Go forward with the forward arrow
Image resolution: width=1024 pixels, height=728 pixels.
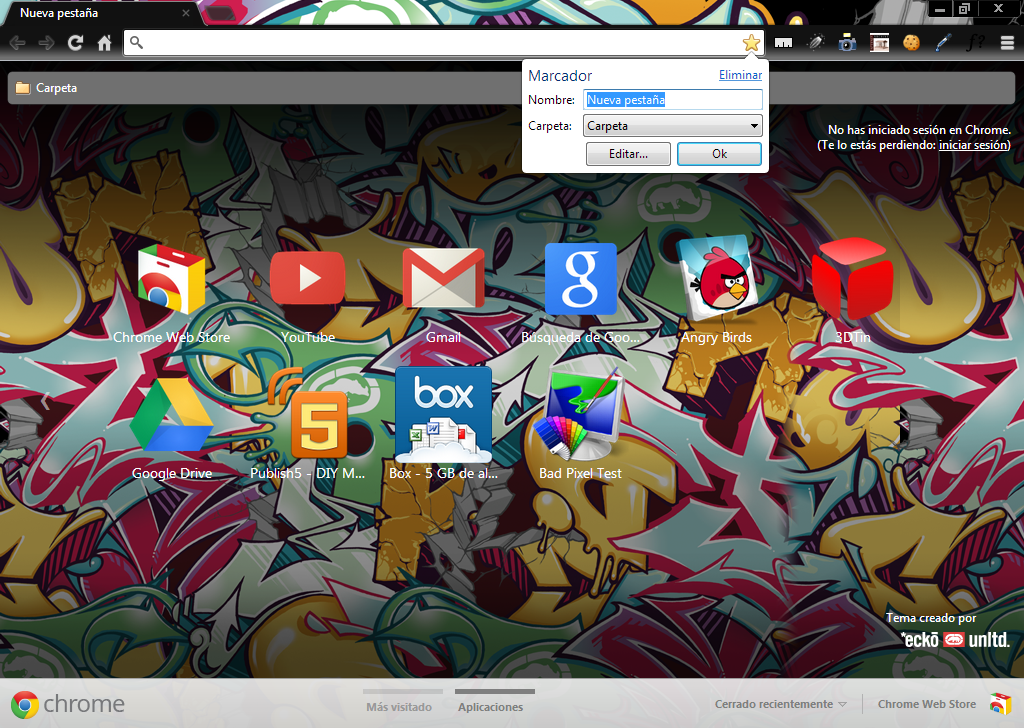pyautogui.click(x=46, y=43)
